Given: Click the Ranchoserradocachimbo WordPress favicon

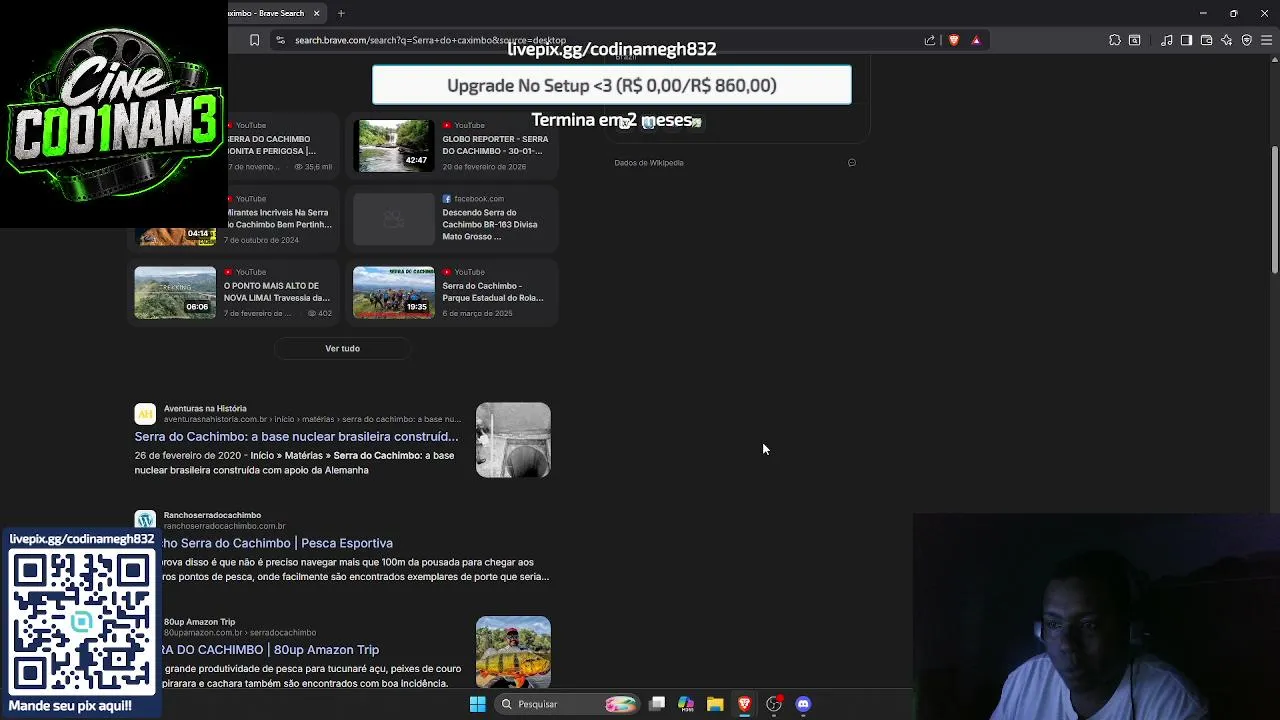Looking at the screenshot, I should click(146, 520).
